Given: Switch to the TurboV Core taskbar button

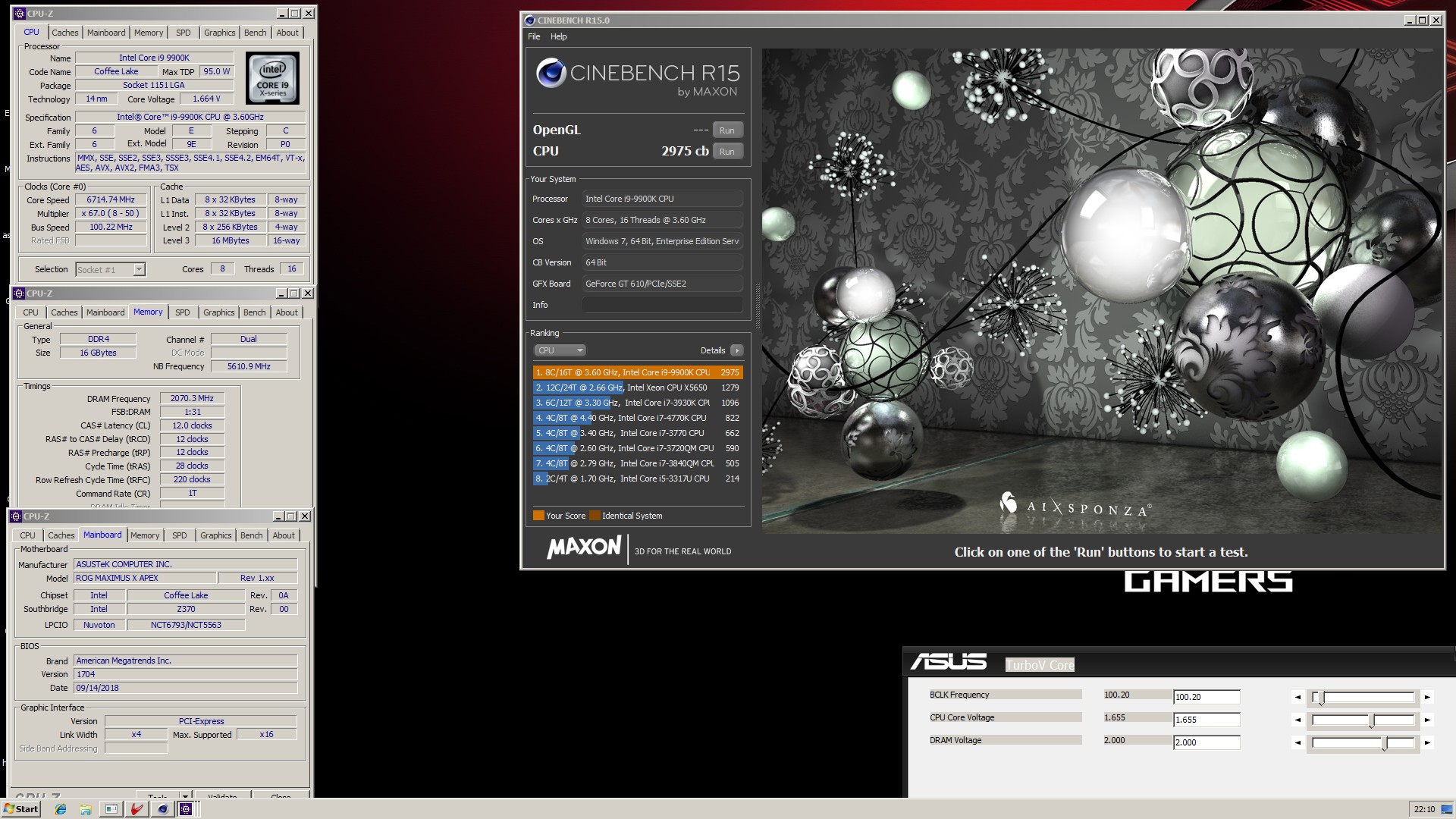Looking at the screenshot, I should (x=111, y=809).
